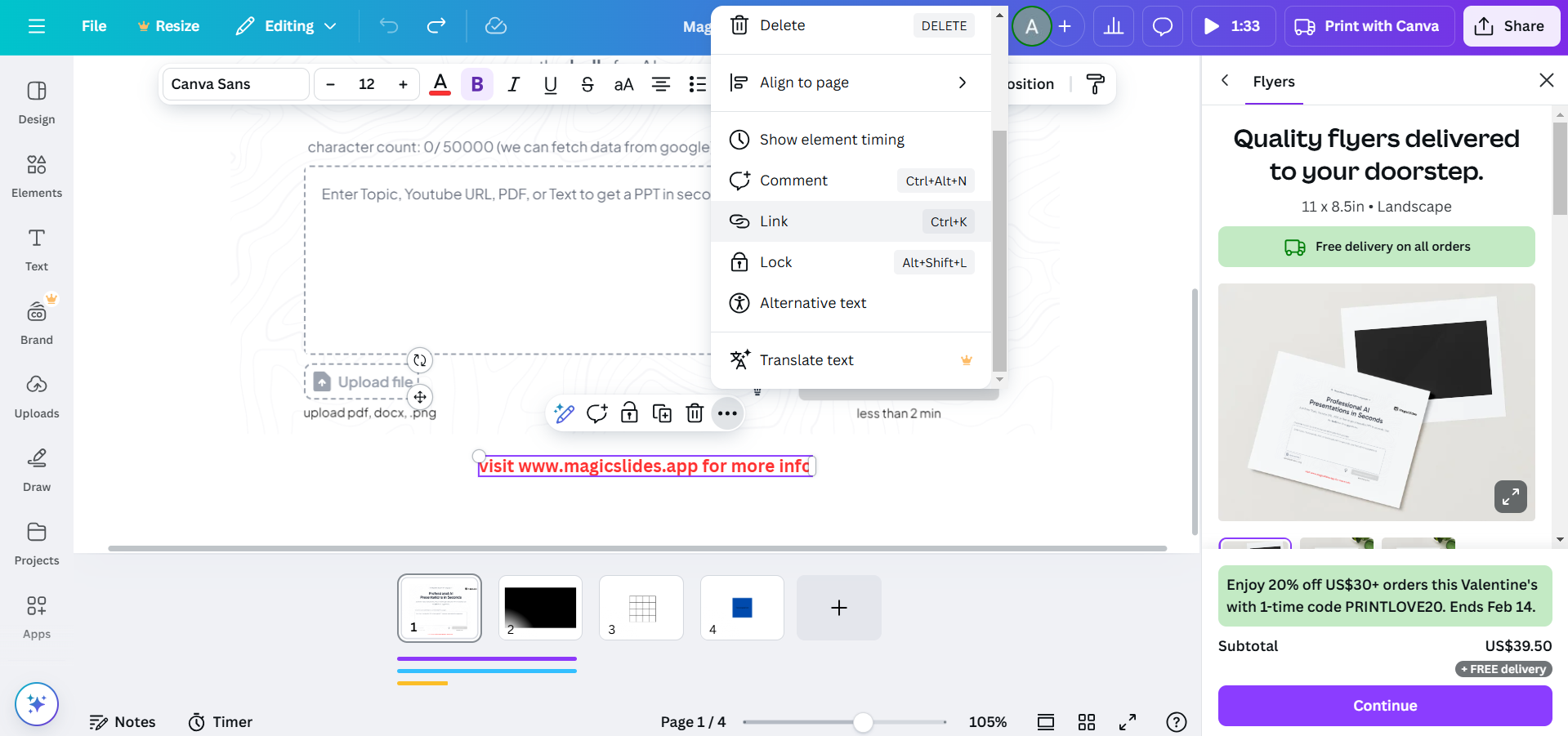Viewport: 1568px width, 736px height.
Task: Adjust the zoom slider handle
Action: point(863,722)
